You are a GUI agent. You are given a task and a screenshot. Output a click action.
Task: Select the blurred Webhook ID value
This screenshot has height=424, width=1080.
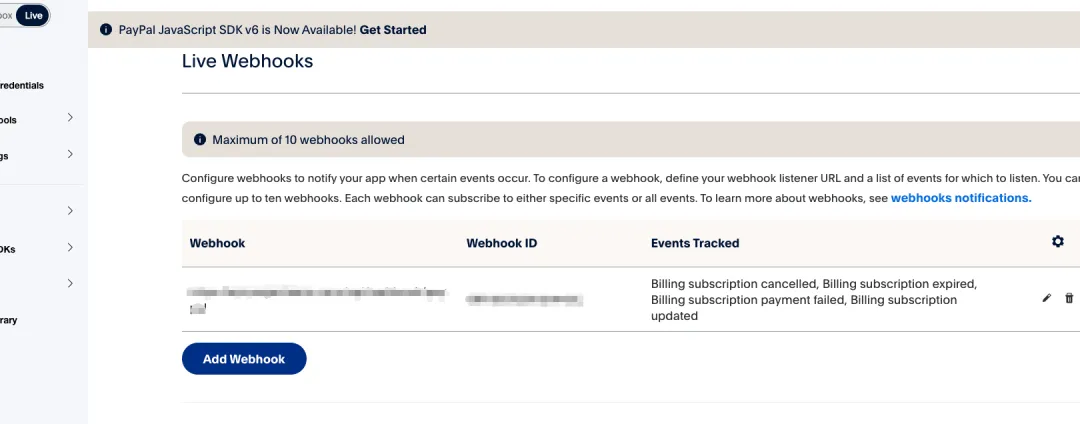525,299
